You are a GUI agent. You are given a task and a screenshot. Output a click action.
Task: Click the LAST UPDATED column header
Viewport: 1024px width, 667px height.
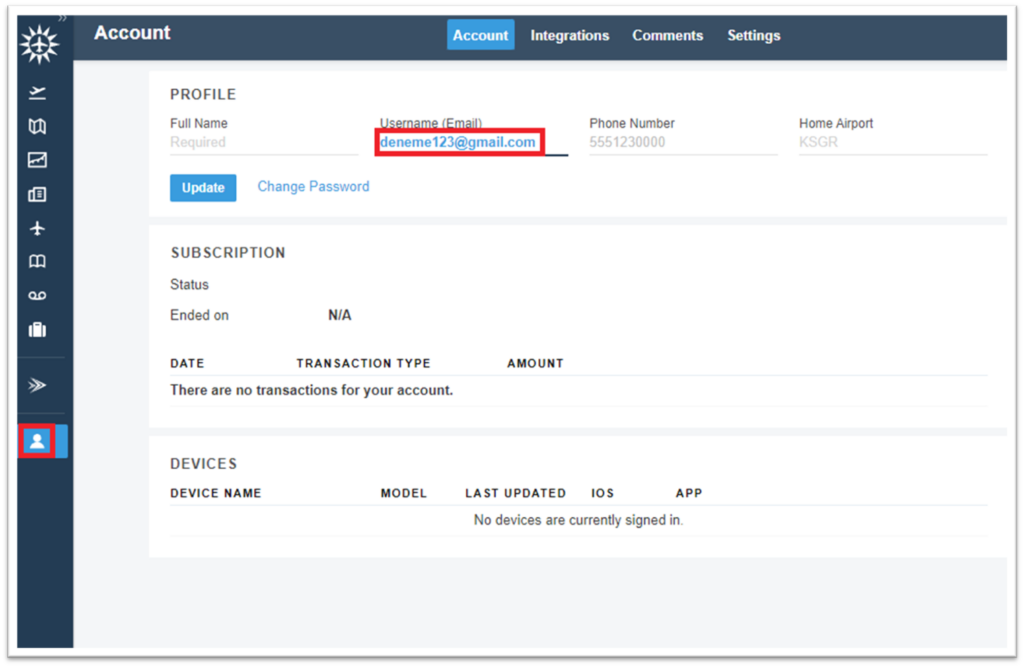(x=515, y=493)
